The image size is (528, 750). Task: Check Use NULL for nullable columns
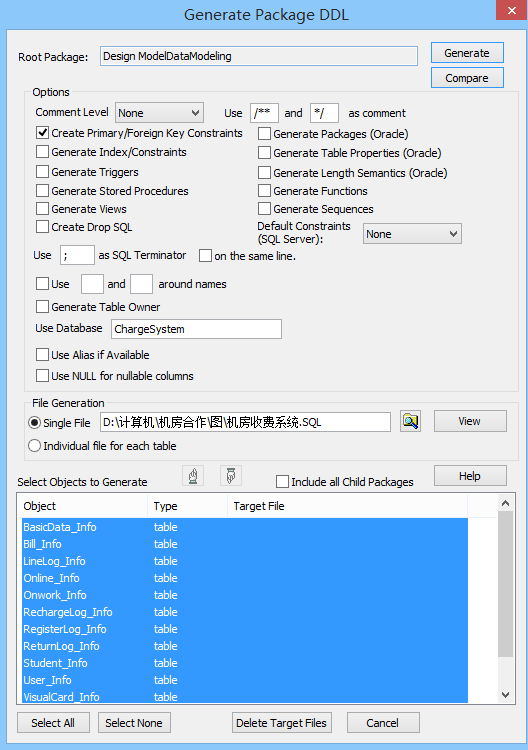(43, 376)
